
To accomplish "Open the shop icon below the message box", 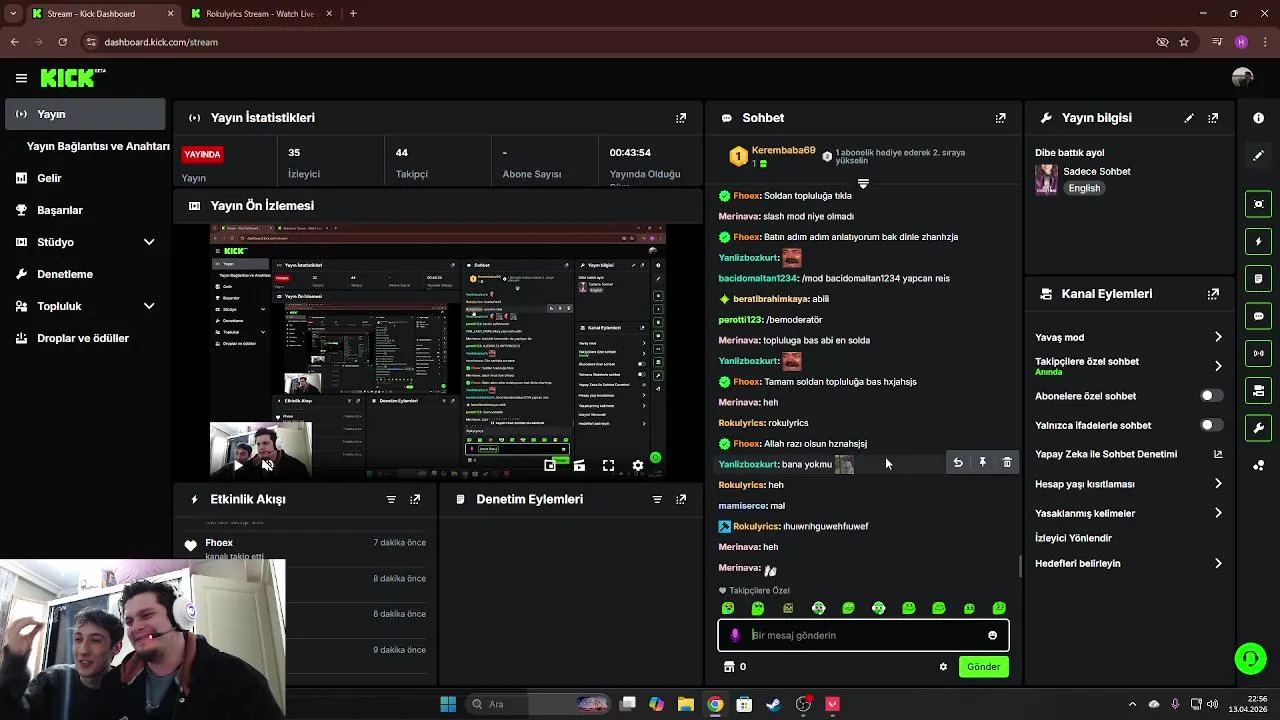I will (x=728, y=667).
